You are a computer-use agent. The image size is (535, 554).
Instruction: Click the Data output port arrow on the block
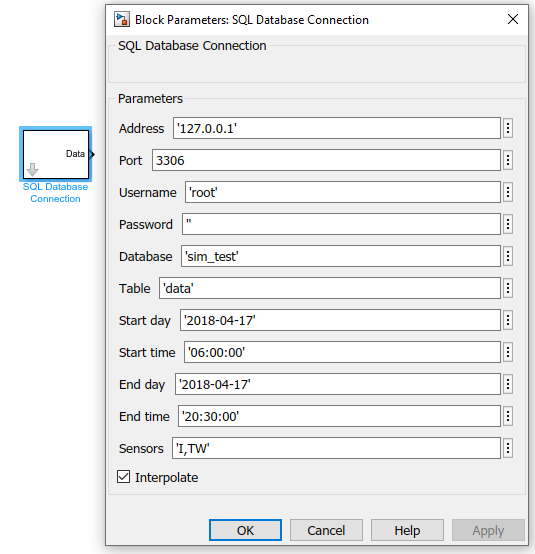tap(92, 154)
